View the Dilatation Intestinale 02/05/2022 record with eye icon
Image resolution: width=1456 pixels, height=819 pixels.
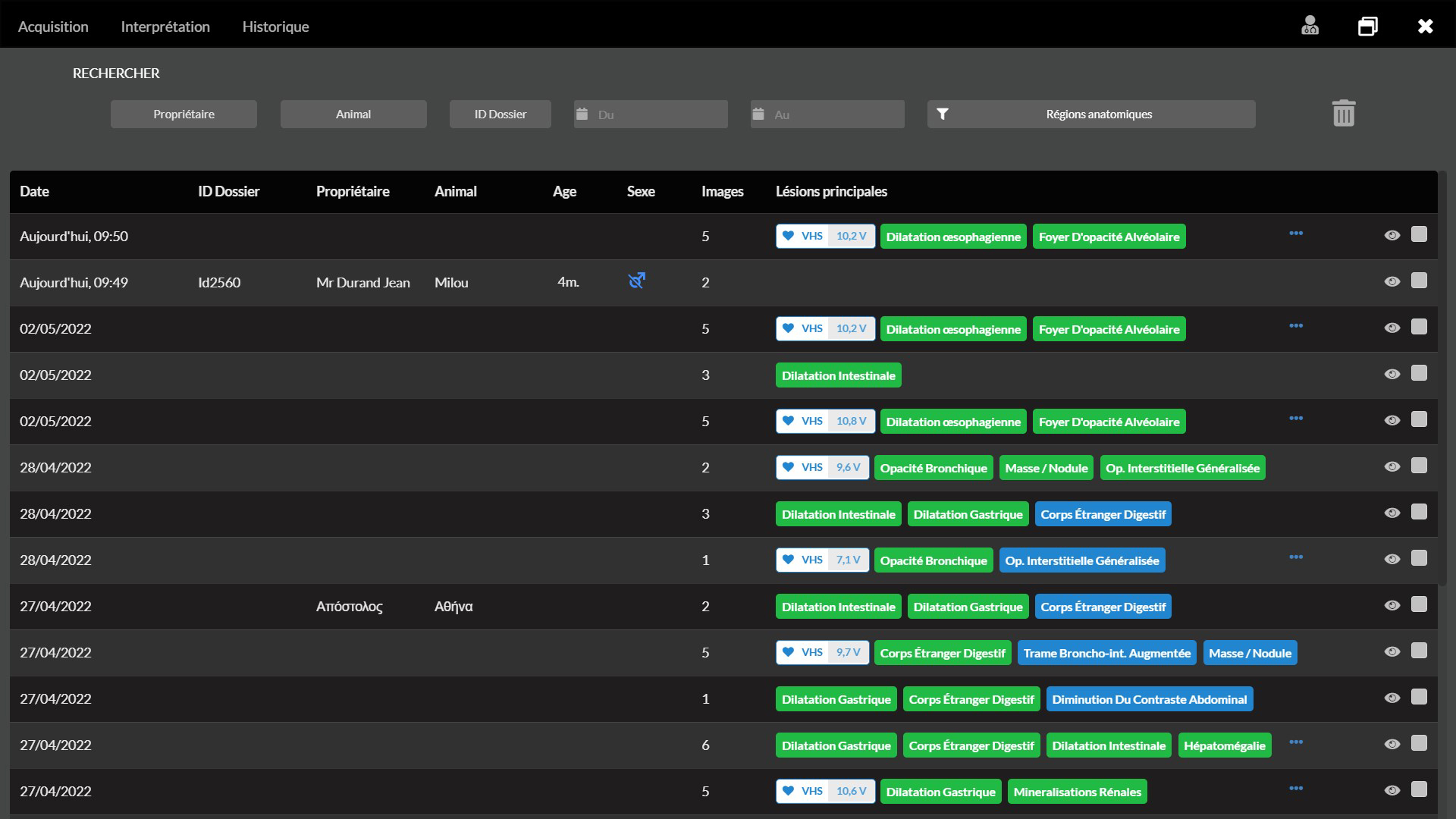point(1392,374)
